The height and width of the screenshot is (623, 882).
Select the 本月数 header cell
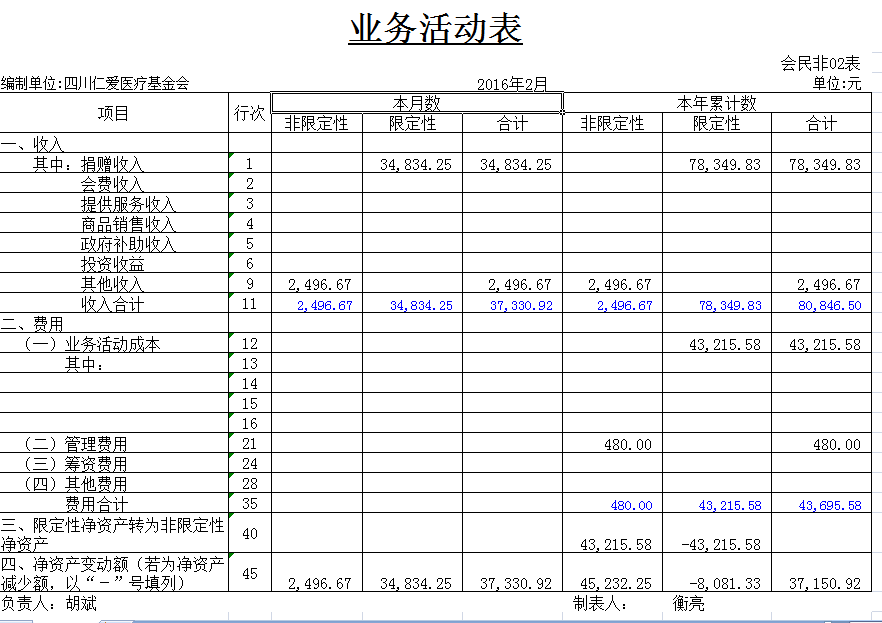416,103
